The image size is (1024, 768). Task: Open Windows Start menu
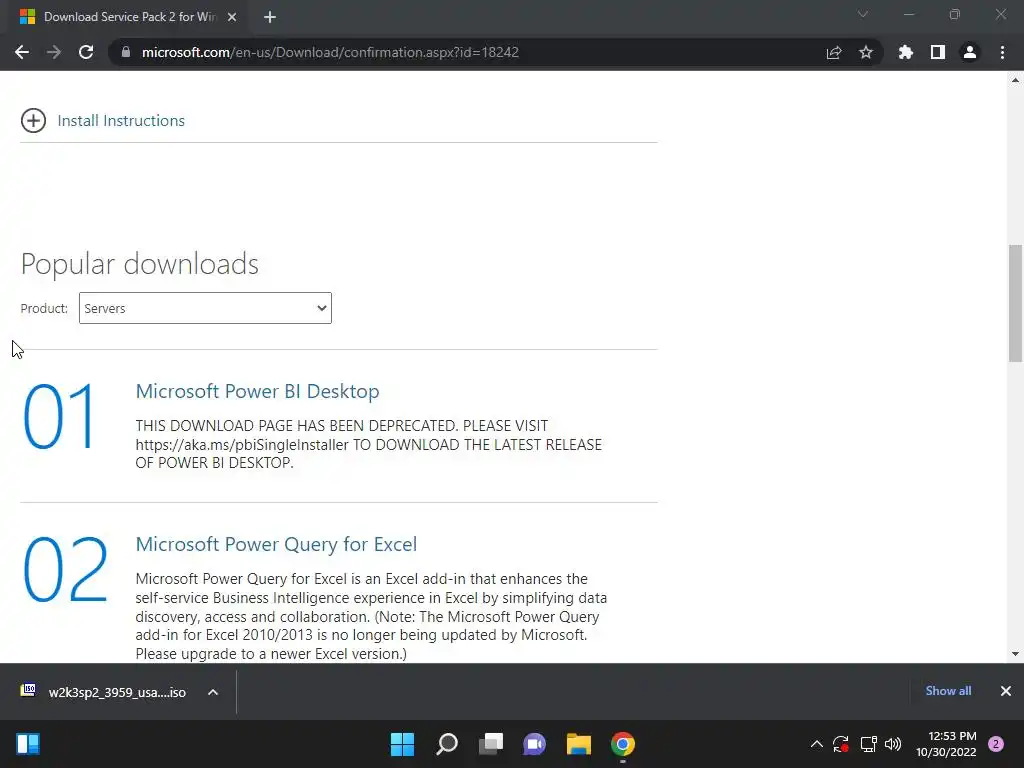(x=402, y=744)
